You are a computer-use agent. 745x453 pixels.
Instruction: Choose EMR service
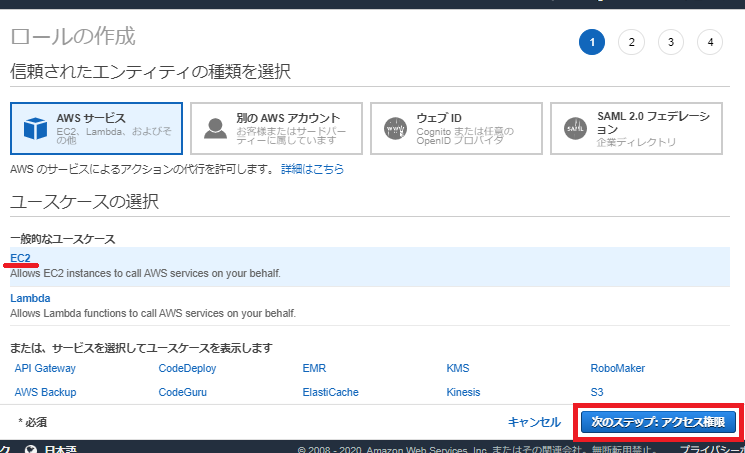click(314, 368)
